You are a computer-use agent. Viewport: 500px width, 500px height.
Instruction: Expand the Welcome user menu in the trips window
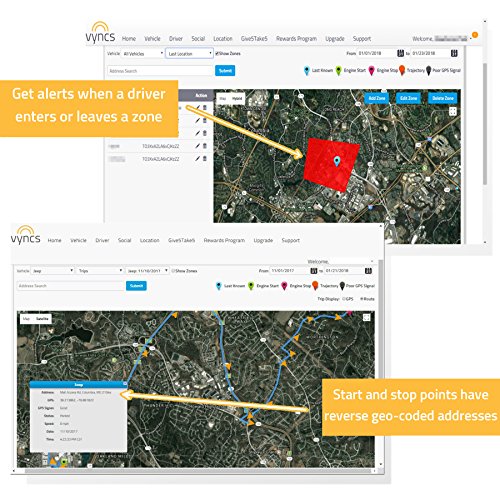(372, 261)
